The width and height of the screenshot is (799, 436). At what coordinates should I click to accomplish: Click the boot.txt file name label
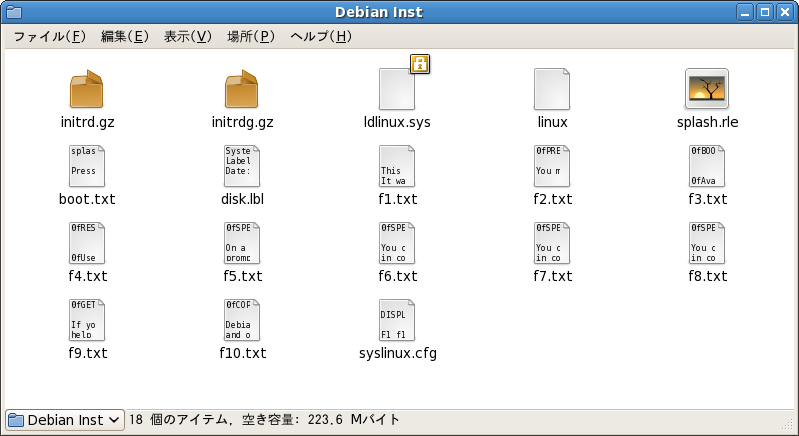point(87,199)
